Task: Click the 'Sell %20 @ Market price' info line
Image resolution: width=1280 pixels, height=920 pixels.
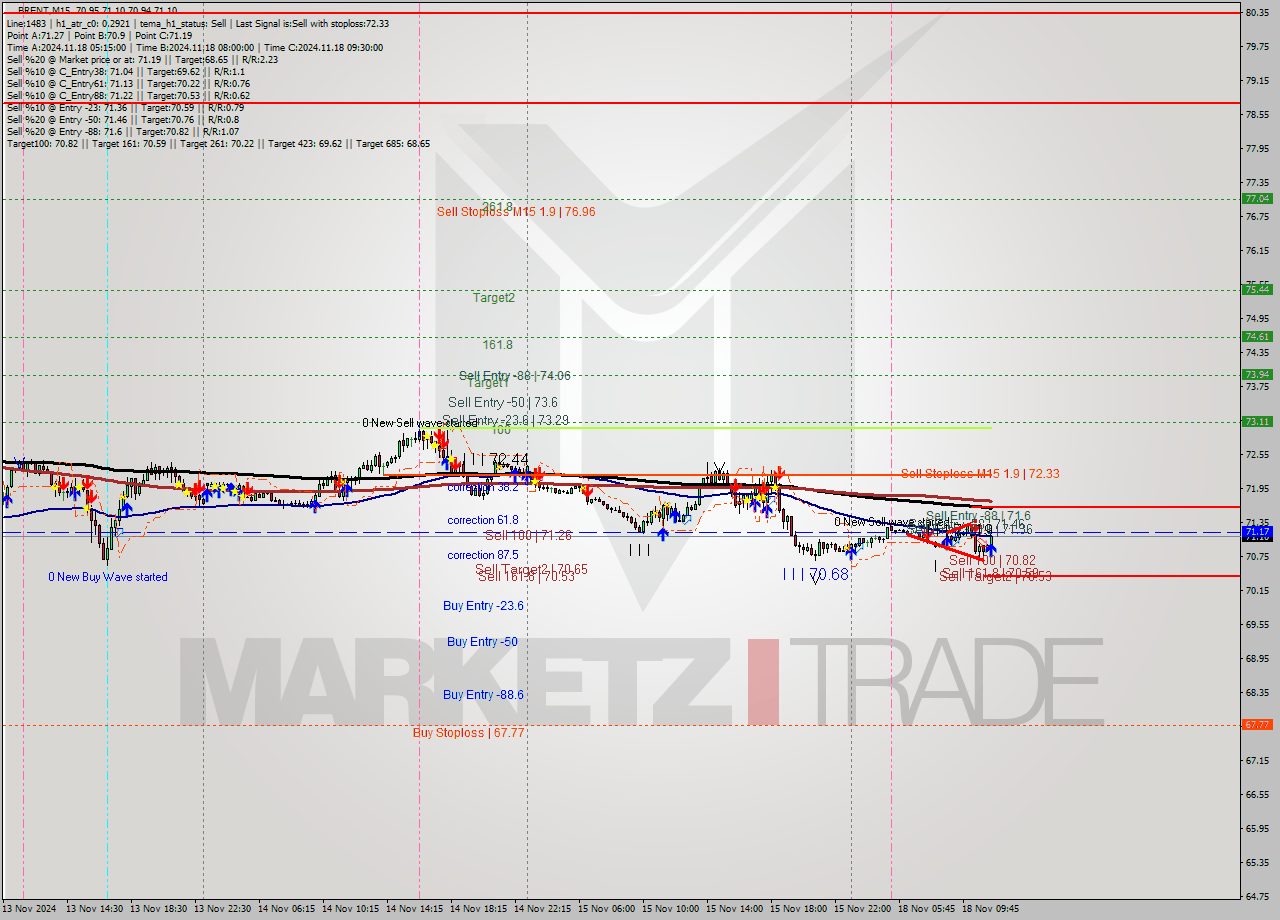Action: click(142, 59)
